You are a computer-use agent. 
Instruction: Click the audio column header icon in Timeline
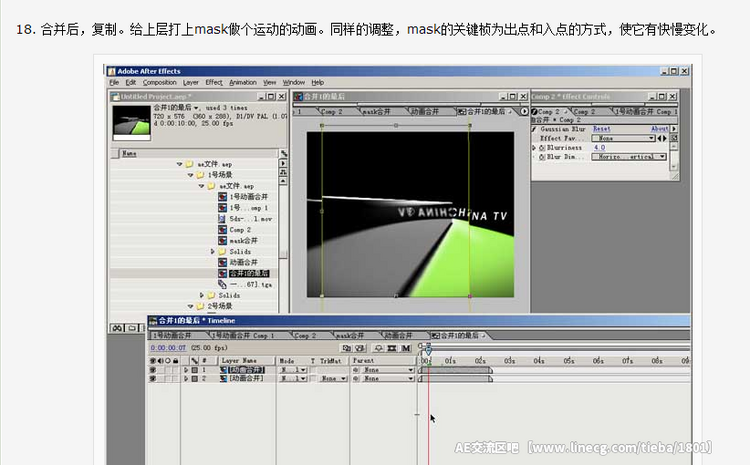160,361
